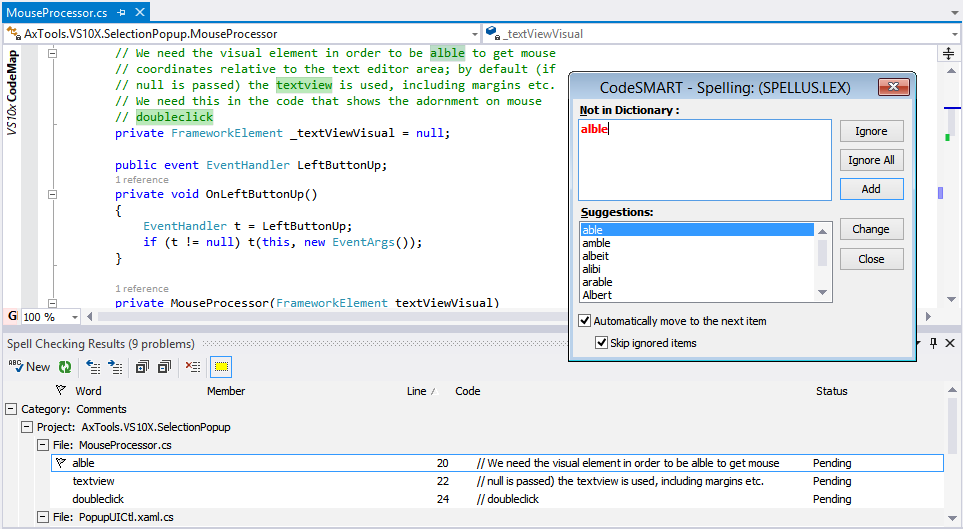
Task: Sort by the Line column header
Action: [416, 391]
